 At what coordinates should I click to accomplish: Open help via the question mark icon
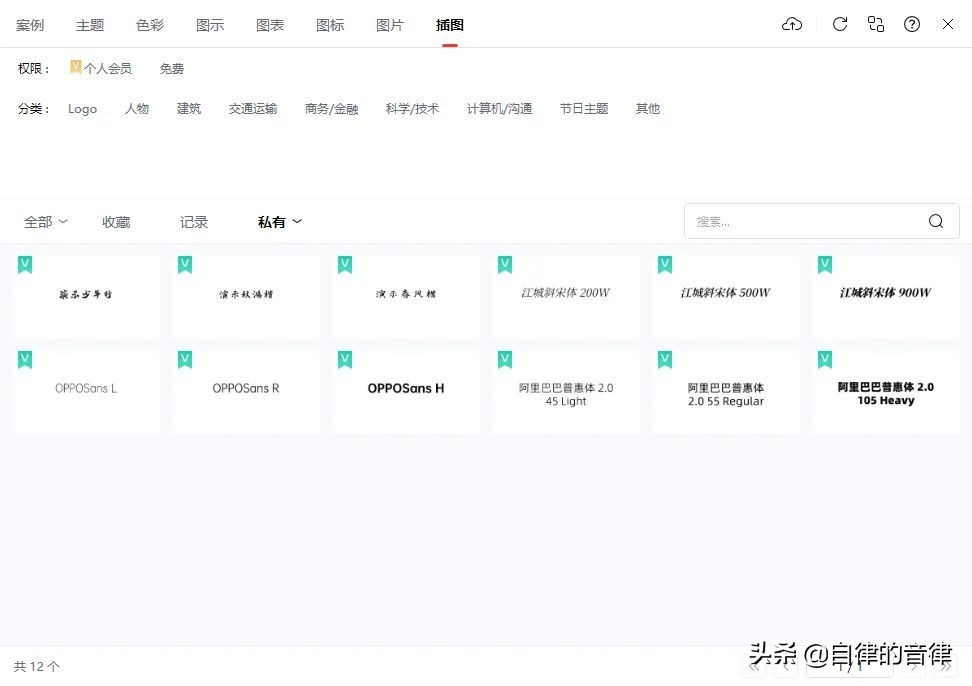point(912,24)
